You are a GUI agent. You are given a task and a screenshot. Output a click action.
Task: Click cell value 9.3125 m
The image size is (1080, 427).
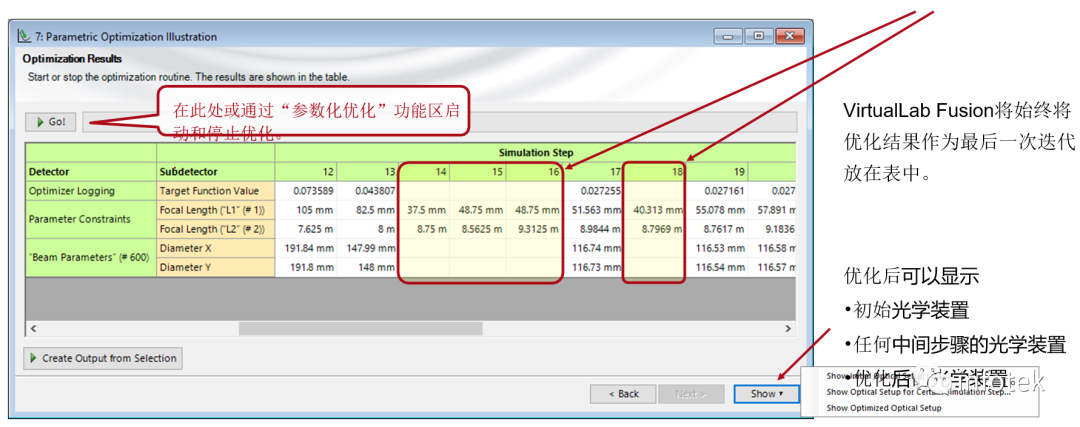coord(534,229)
